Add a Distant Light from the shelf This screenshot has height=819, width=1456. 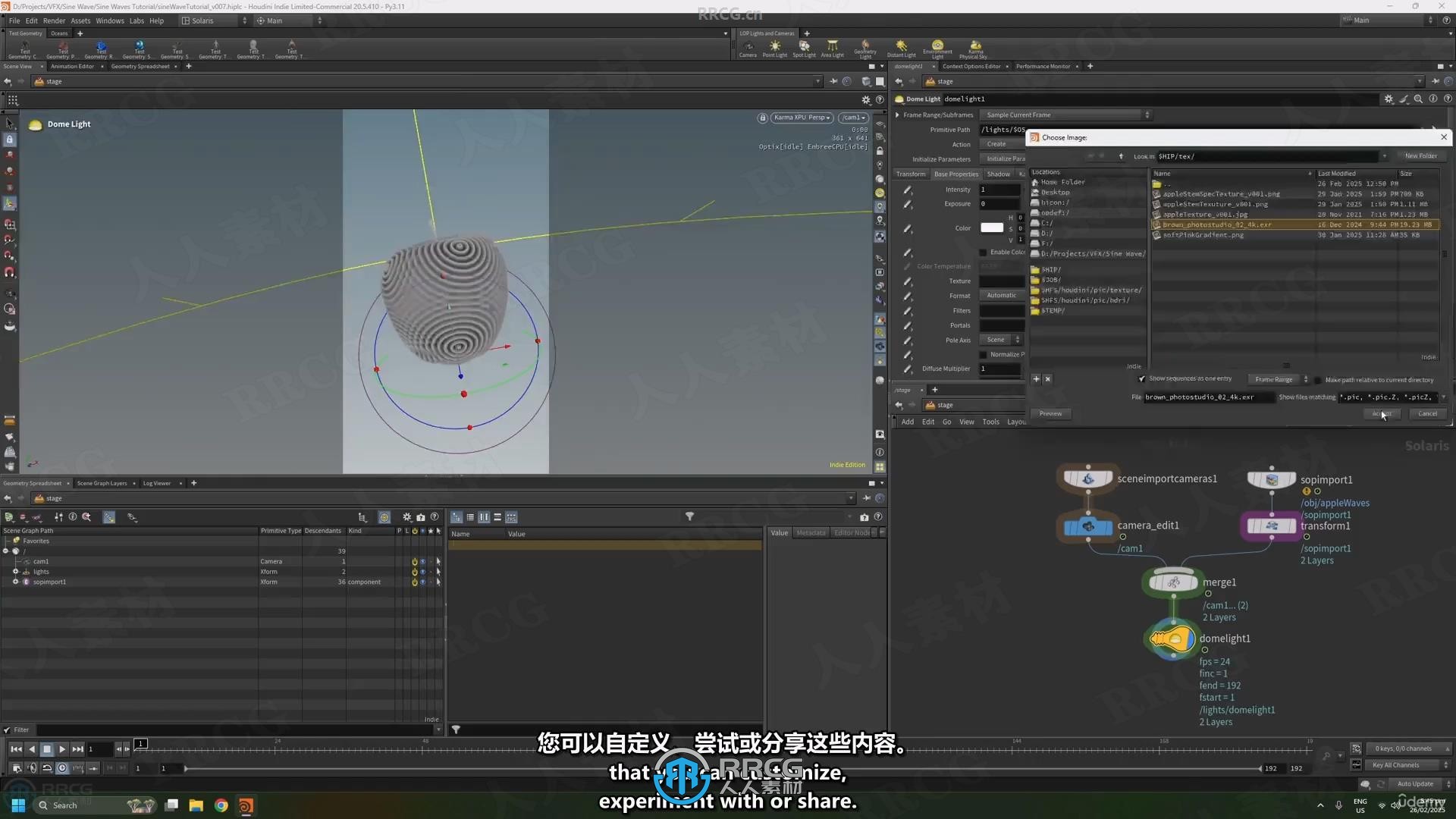(901, 49)
